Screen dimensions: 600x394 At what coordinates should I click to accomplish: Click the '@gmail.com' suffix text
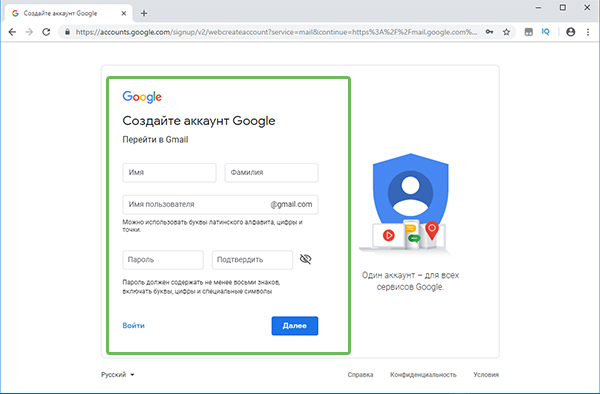click(x=291, y=205)
